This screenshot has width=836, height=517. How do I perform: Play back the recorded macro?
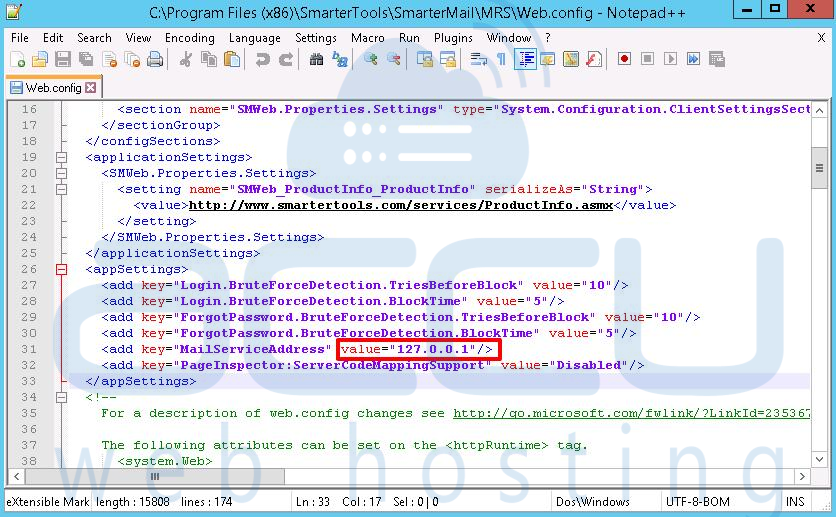point(670,59)
